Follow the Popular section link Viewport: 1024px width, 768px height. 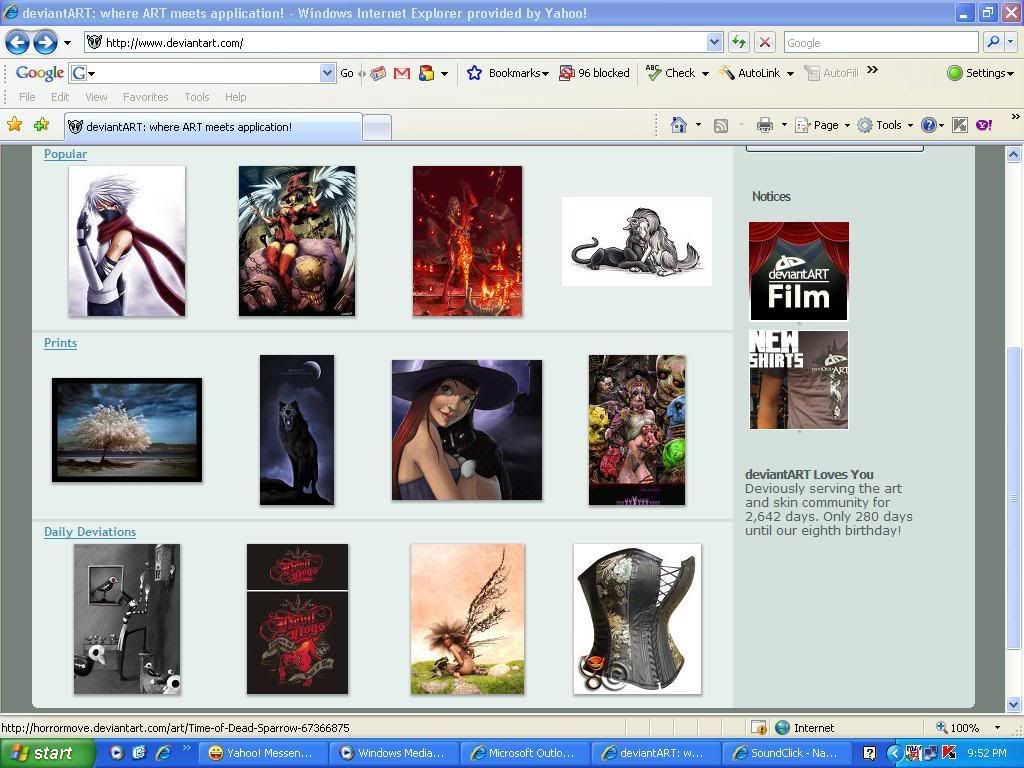(65, 154)
